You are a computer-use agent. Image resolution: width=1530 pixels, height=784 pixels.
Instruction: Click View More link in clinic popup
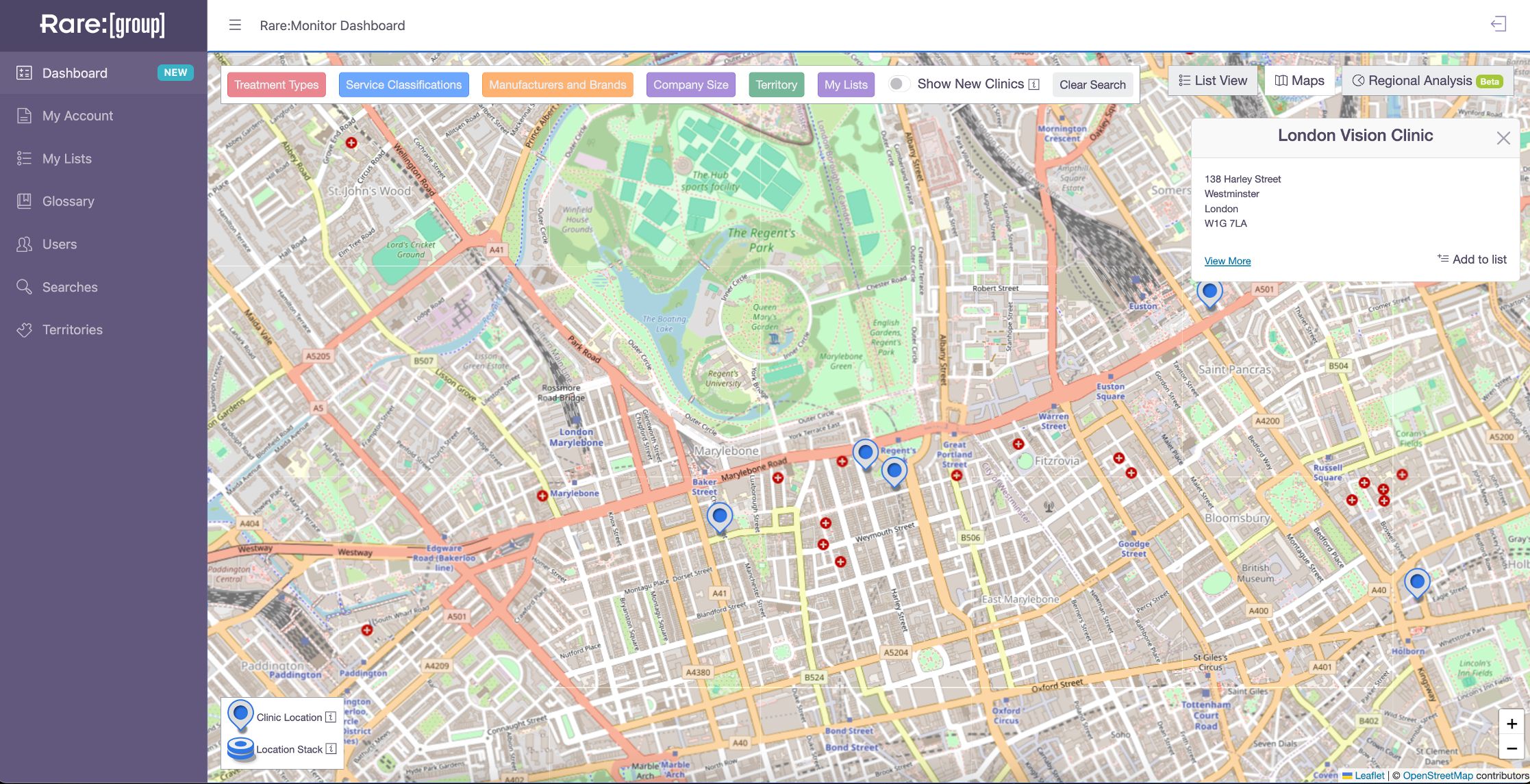point(1227,261)
